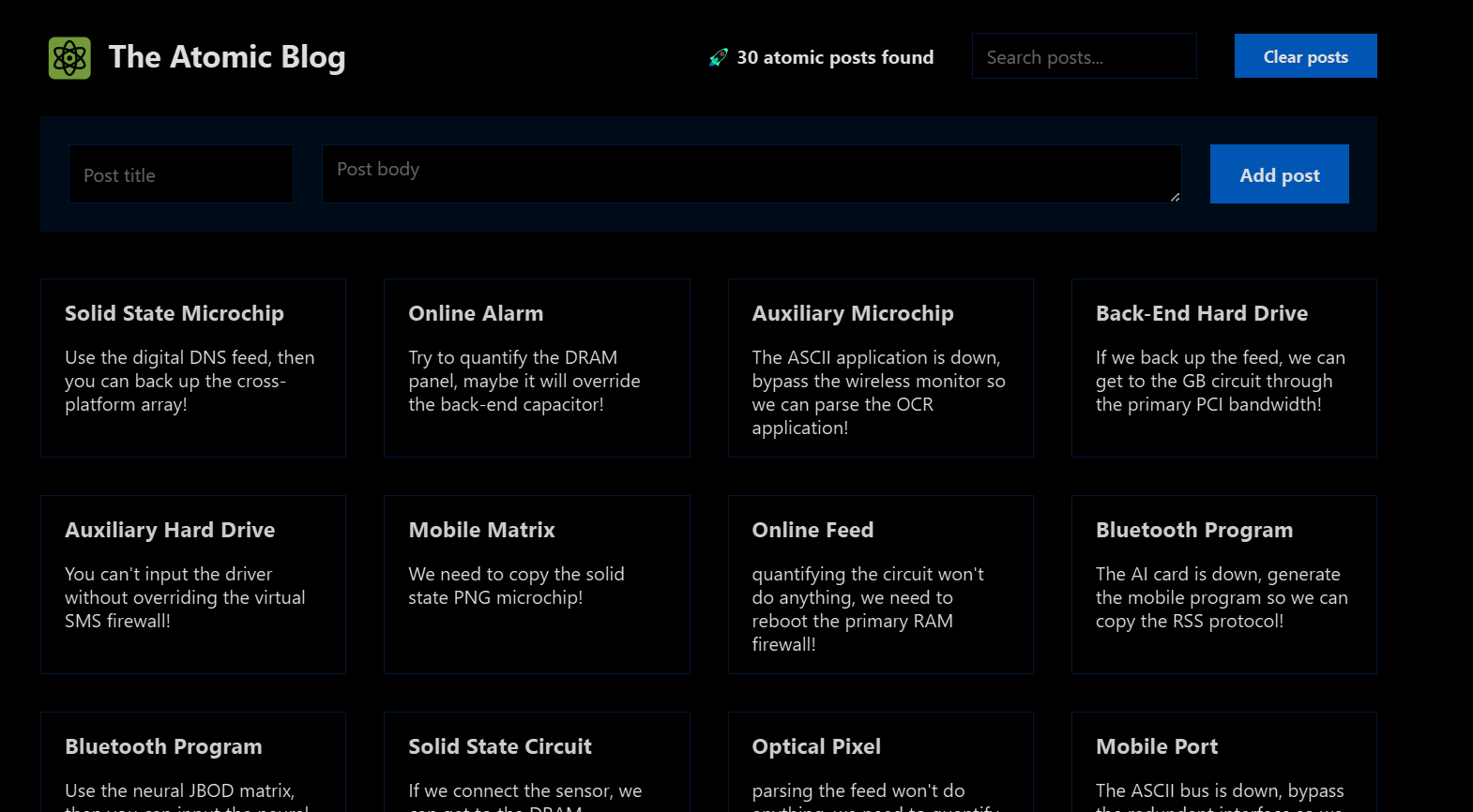Click The Atomic Blog heading
Image resolution: width=1473 pixels, height=812 pixels.
click(x=227, y=57)
